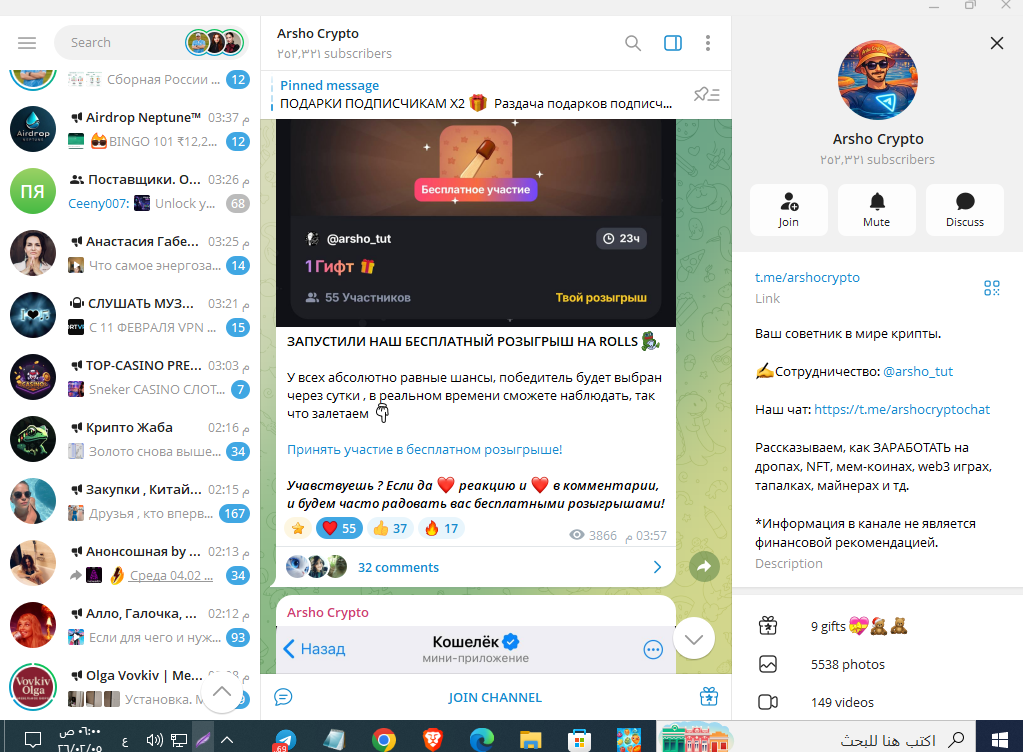Open the Pinned message banner
The height and width of the screenshot is (752, 1023).
(x=476, y=95)
